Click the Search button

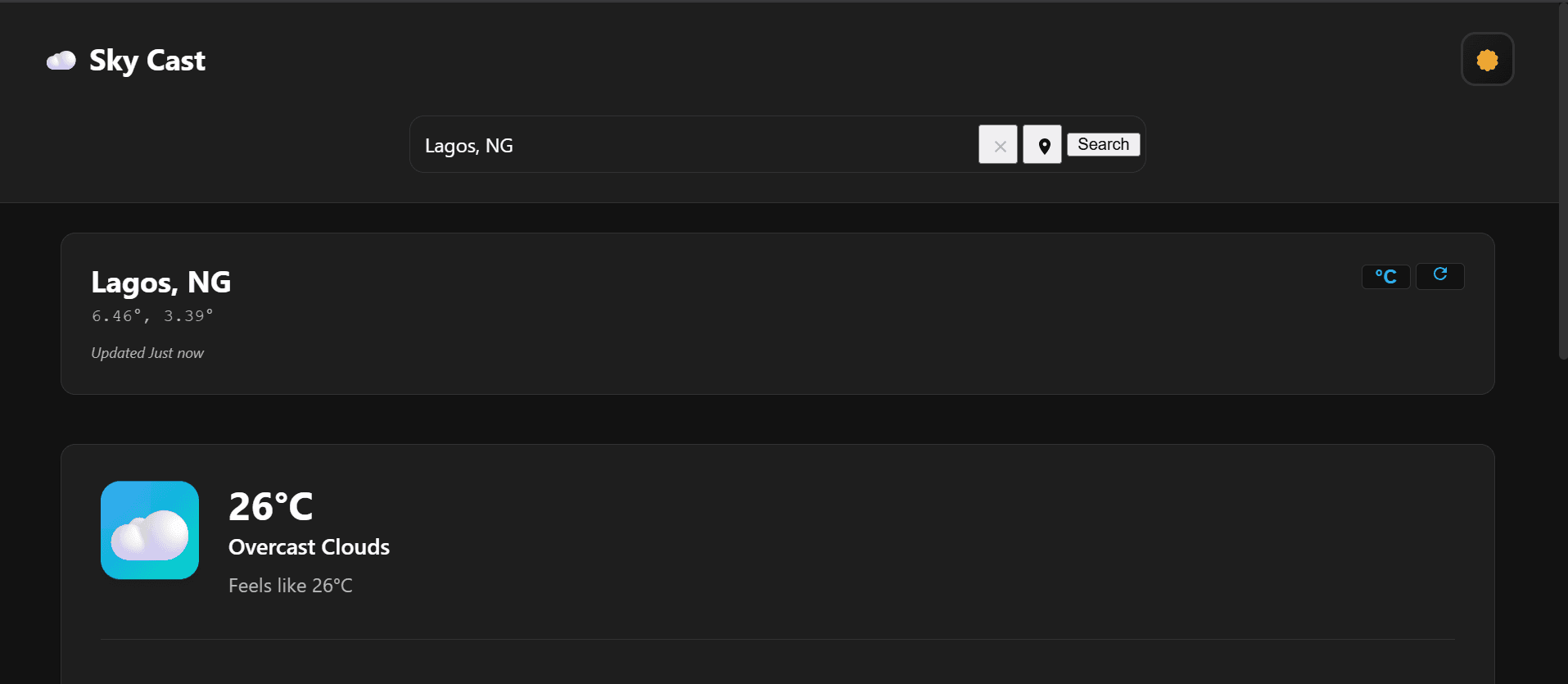[1103, 144]
